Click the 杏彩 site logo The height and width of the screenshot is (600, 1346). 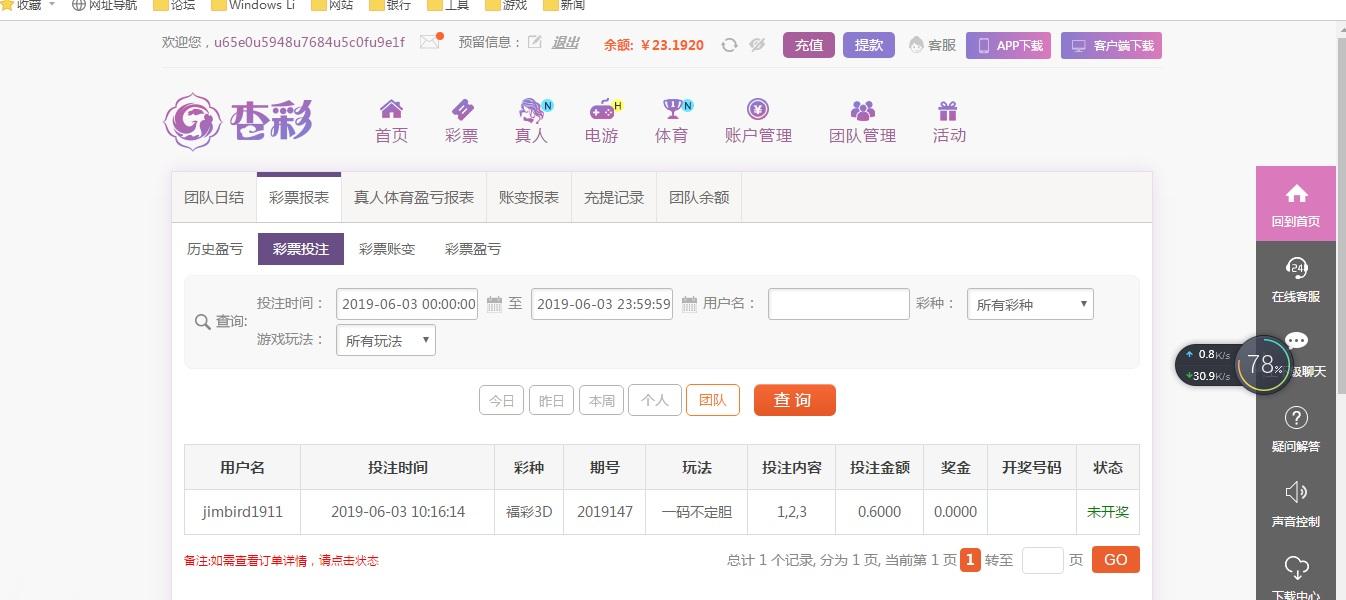coord(238,122)
